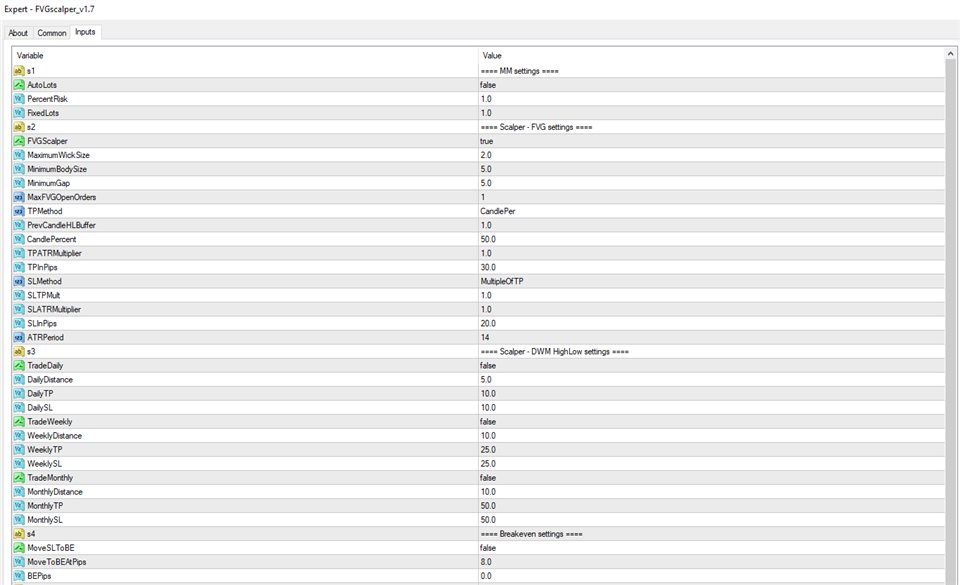Select the '==== MM settings ====' value
This screenshot has width=960, height=585.
(x=520, y=71)
